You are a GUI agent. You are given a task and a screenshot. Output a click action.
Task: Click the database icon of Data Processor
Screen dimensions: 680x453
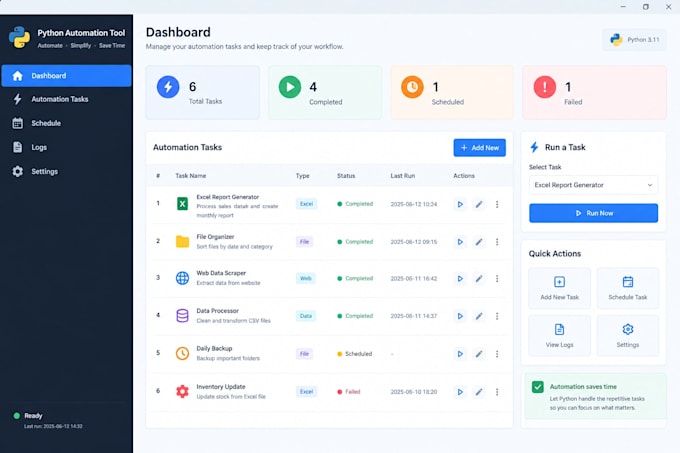(182, 316)
